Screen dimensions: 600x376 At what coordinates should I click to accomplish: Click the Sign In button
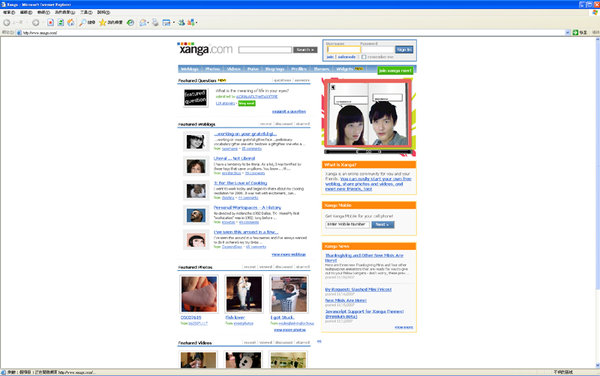point(404,50)
